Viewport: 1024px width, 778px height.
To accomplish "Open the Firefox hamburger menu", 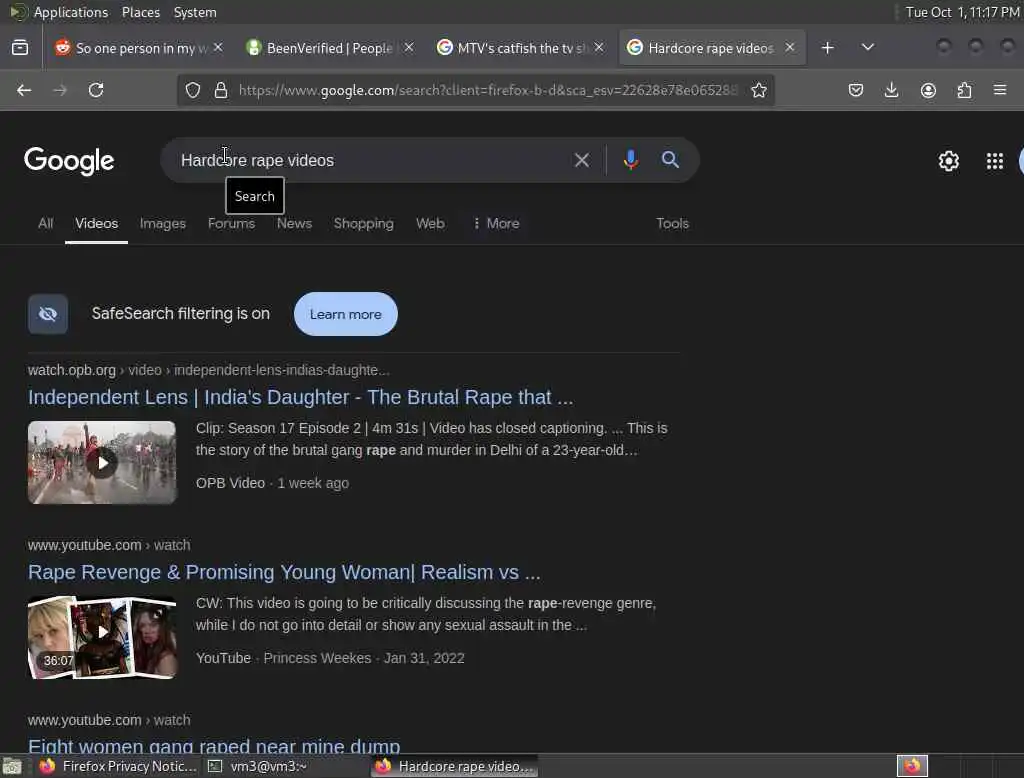I will click(x=1000, y=90).
